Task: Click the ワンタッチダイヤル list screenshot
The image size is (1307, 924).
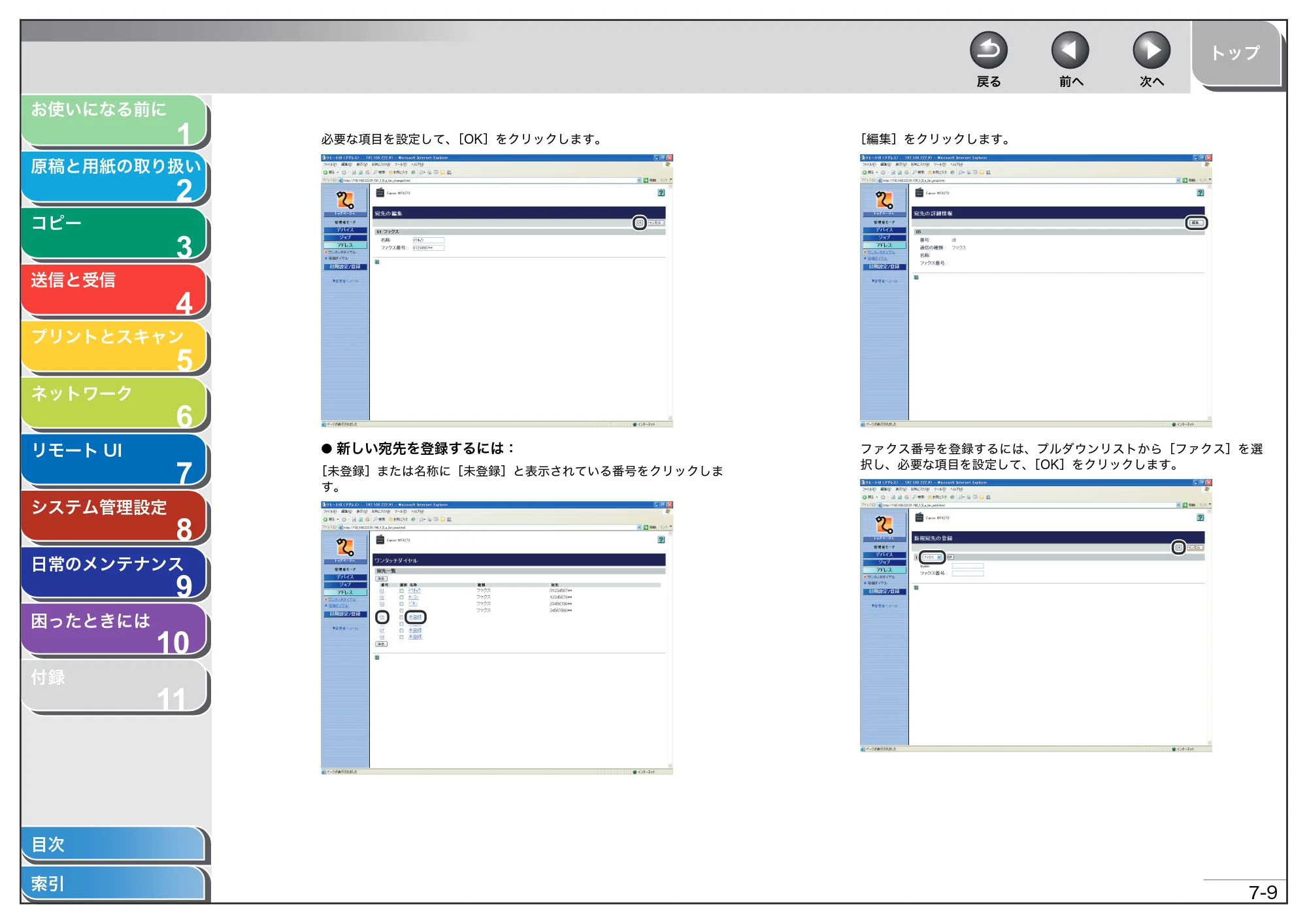Action: (497, 638)
